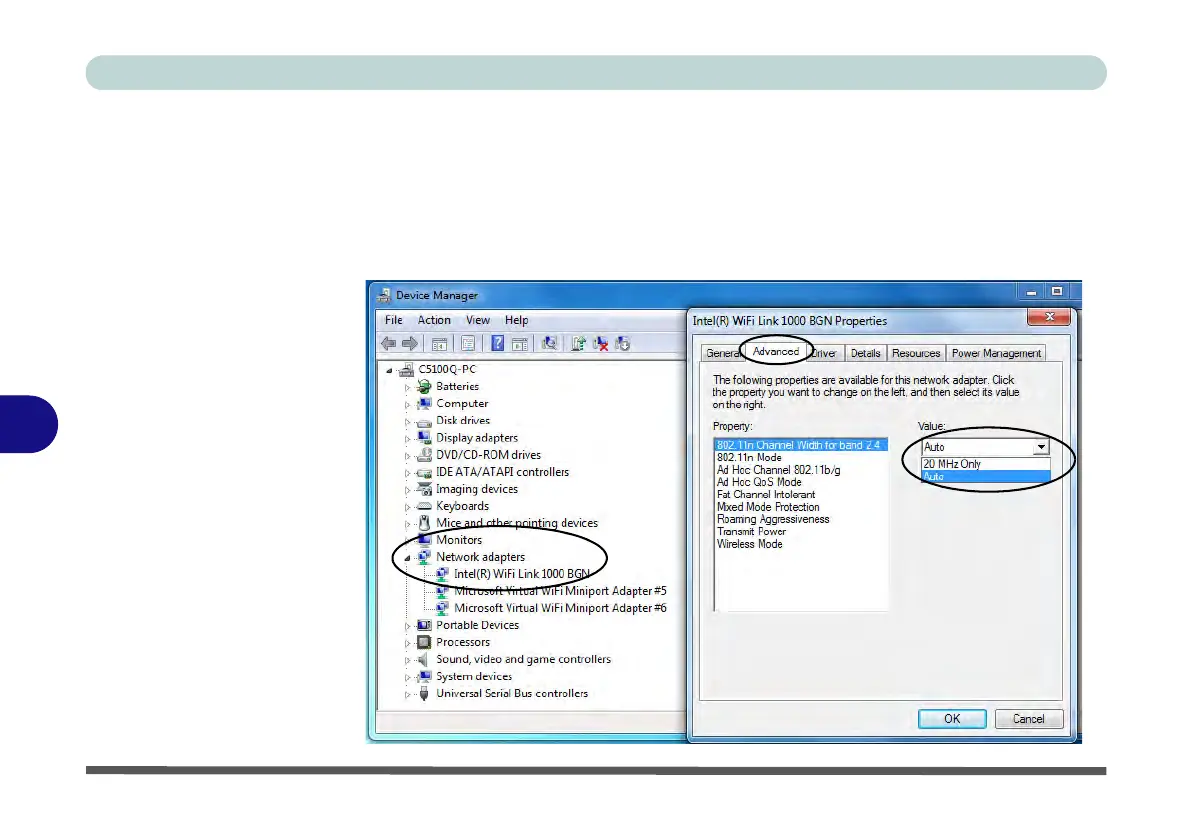Click the Processors category icon
1192x838 pixels.
click(x=424, y=642)
